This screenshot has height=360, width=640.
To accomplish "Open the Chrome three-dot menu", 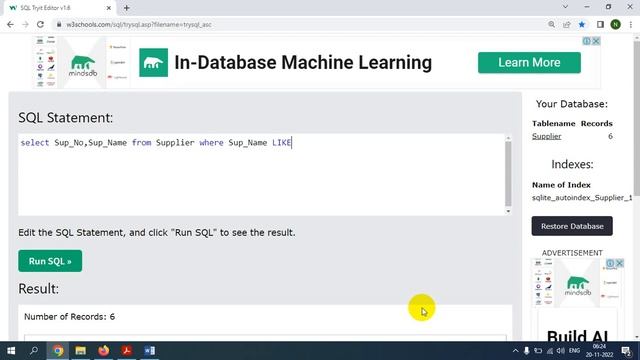I will (631, 24).
